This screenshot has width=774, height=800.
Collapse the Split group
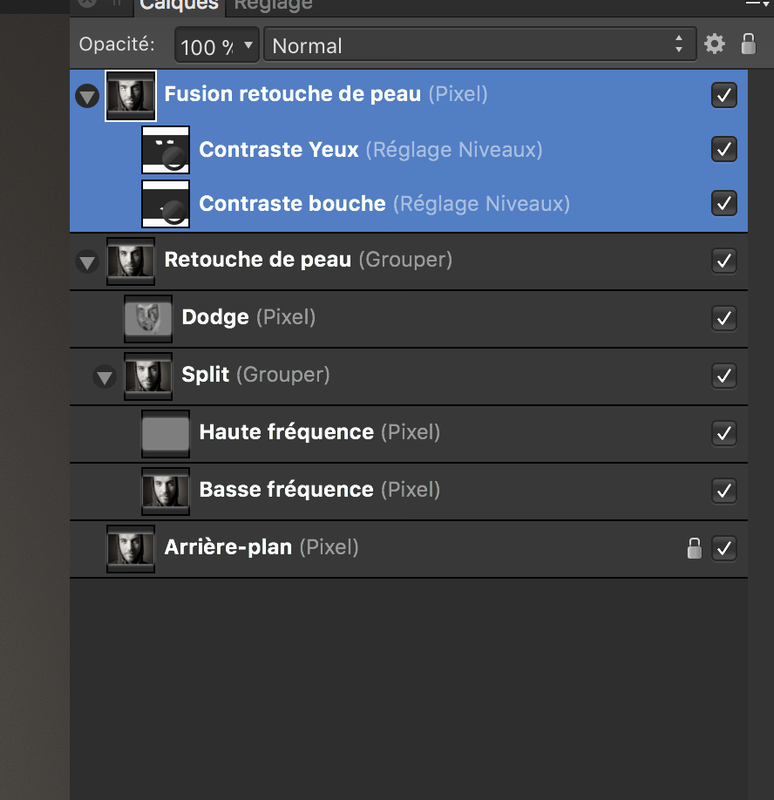pyautogui.click(x=105, y=377)
